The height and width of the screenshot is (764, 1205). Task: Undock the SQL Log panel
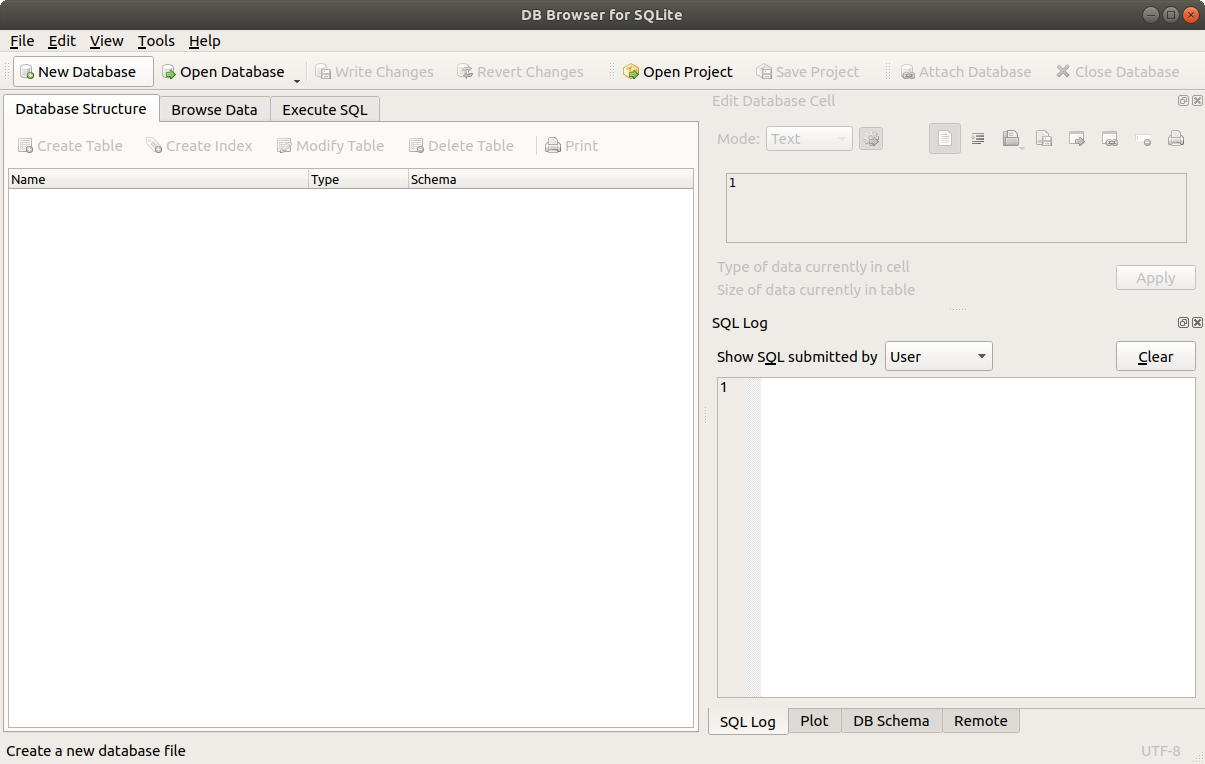pyautogui.click(x=1183, y=322)
